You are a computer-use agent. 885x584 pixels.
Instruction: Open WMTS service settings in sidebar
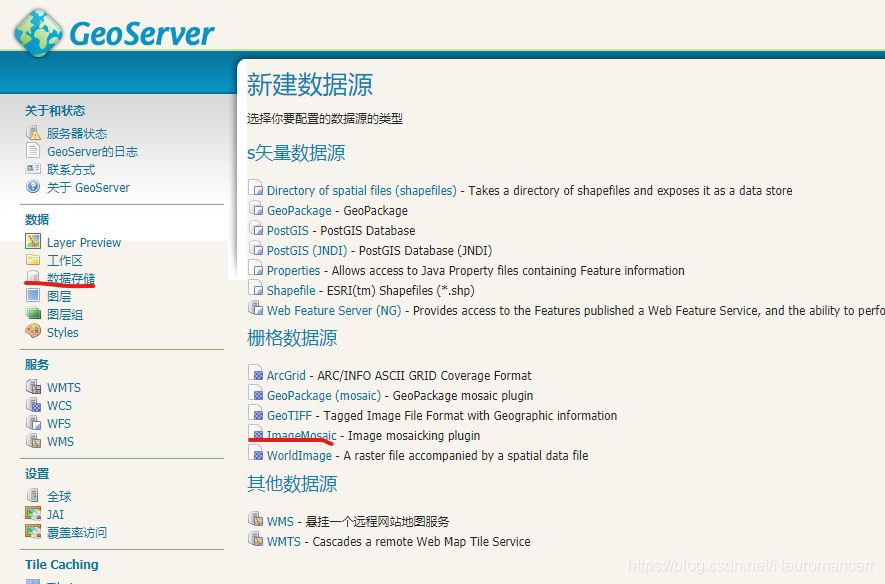pos(64,388)
